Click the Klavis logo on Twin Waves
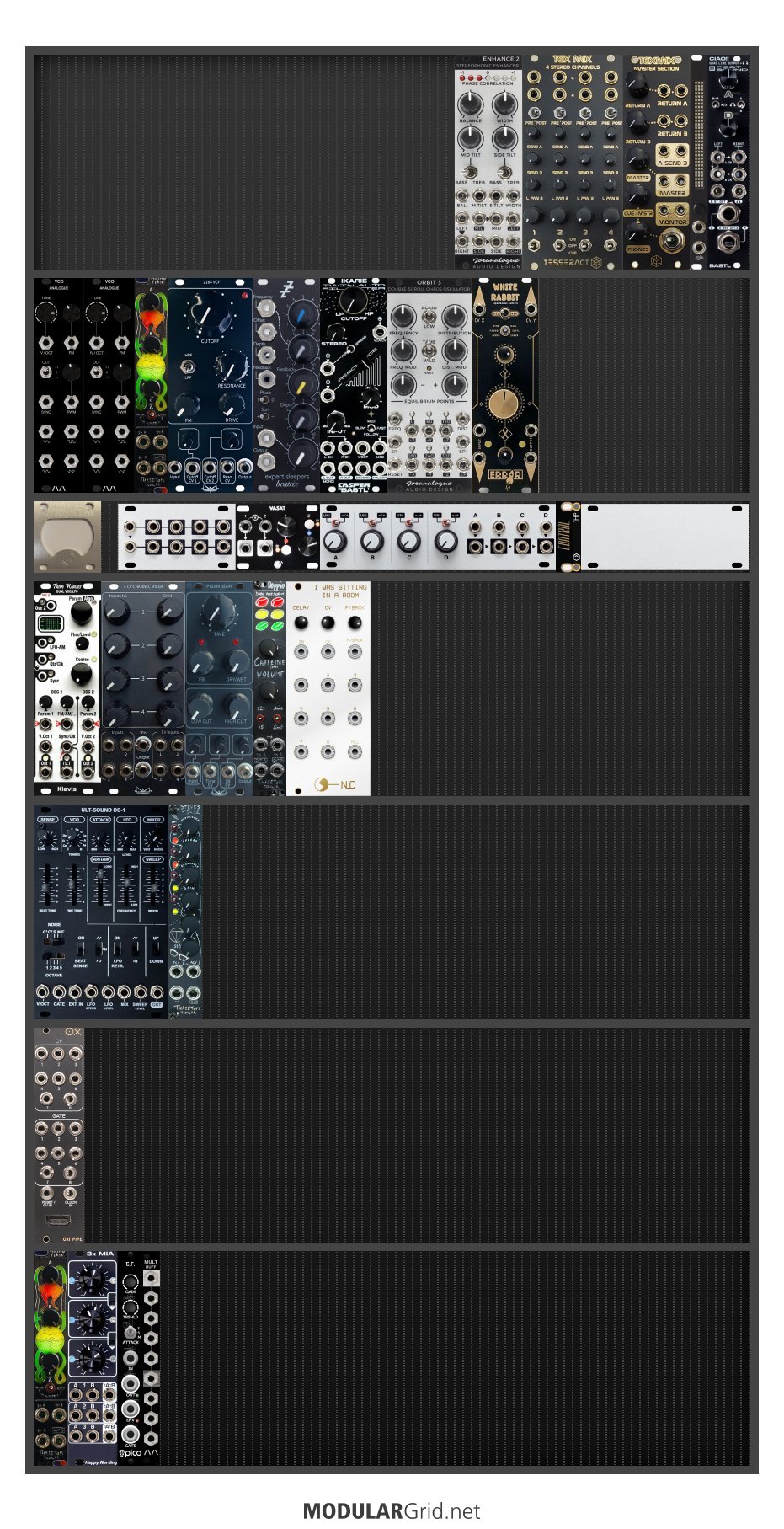This screenshot has width=784, height=1529. (67, 789)
